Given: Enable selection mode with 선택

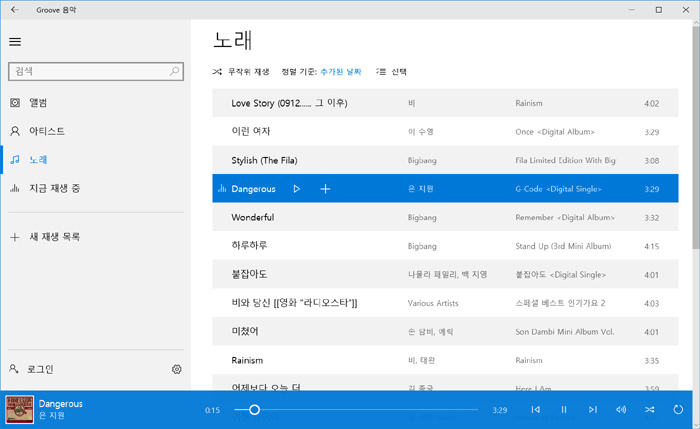Looking at the screenshot, I should (x=391, y=72).
